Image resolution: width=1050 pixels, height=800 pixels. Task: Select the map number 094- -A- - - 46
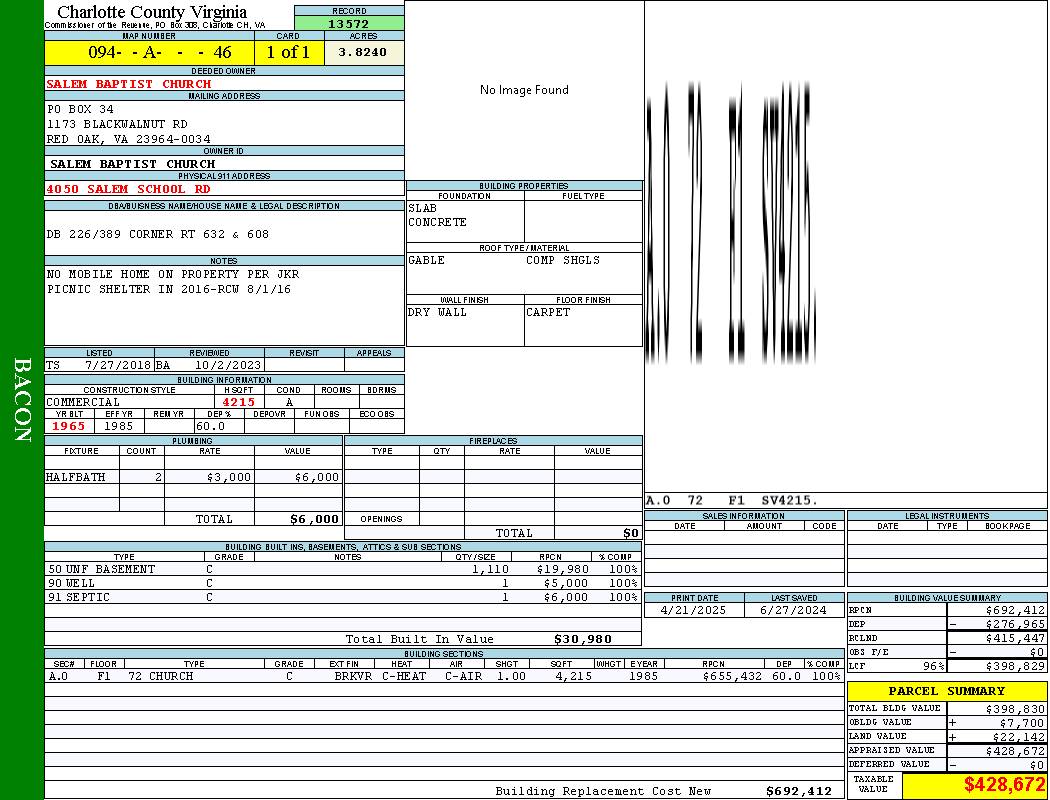160,52
